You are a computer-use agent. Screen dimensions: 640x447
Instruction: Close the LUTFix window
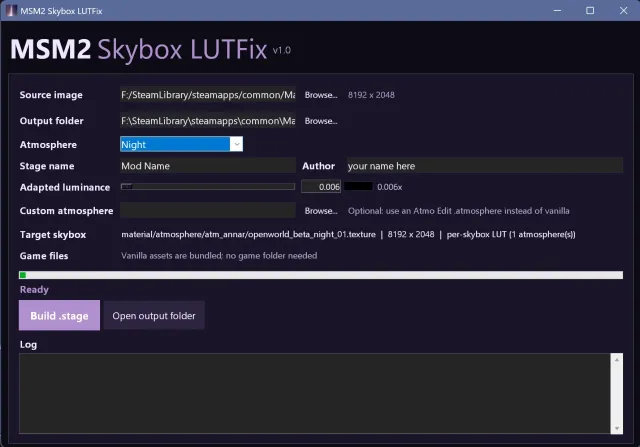click(x=623, y=11)
